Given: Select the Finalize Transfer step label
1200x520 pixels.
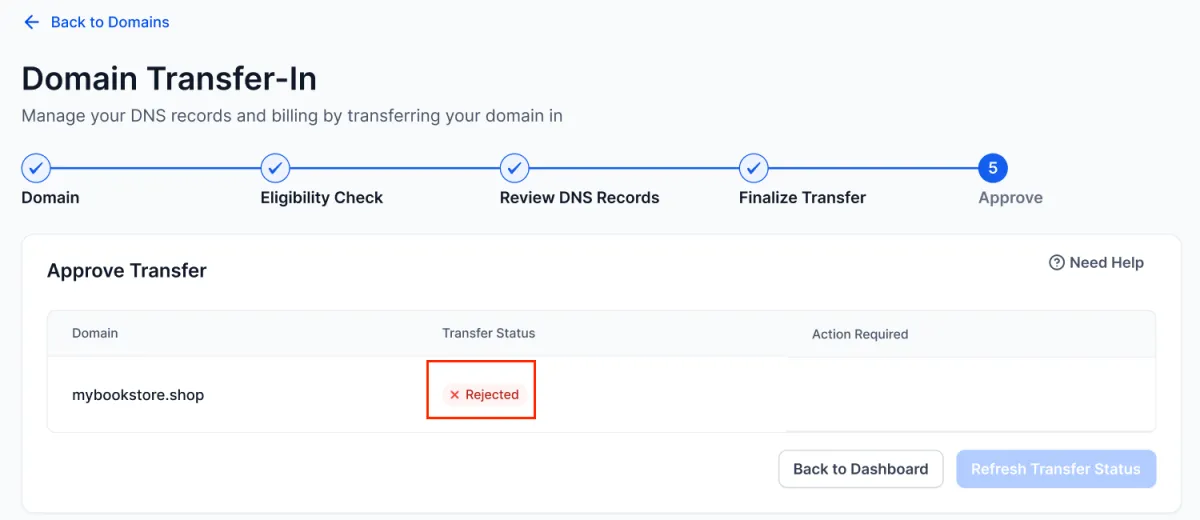Looking at the screenshot, I should click(802, 198).
